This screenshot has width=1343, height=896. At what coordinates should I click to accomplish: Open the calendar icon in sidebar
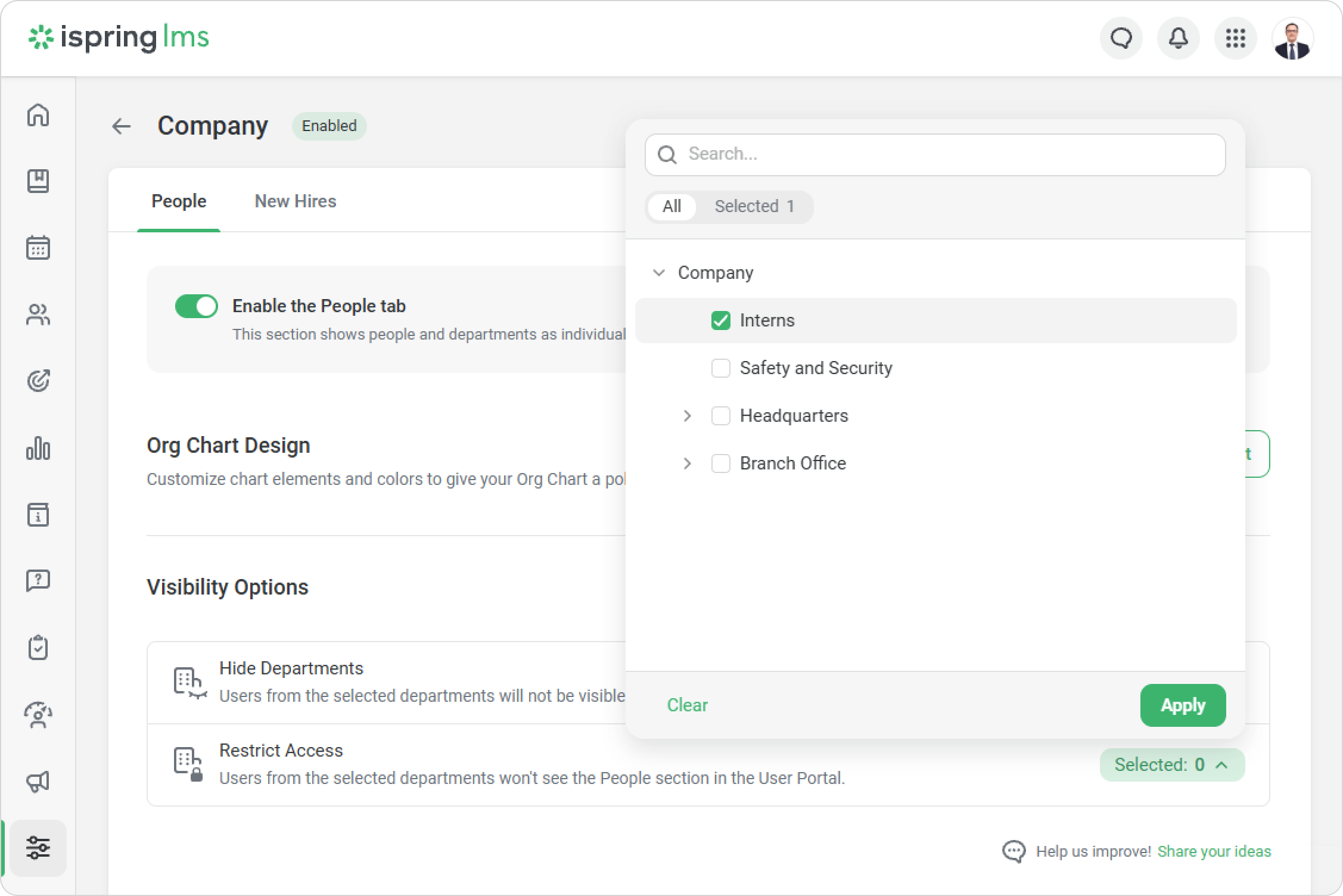coord(38,247)
